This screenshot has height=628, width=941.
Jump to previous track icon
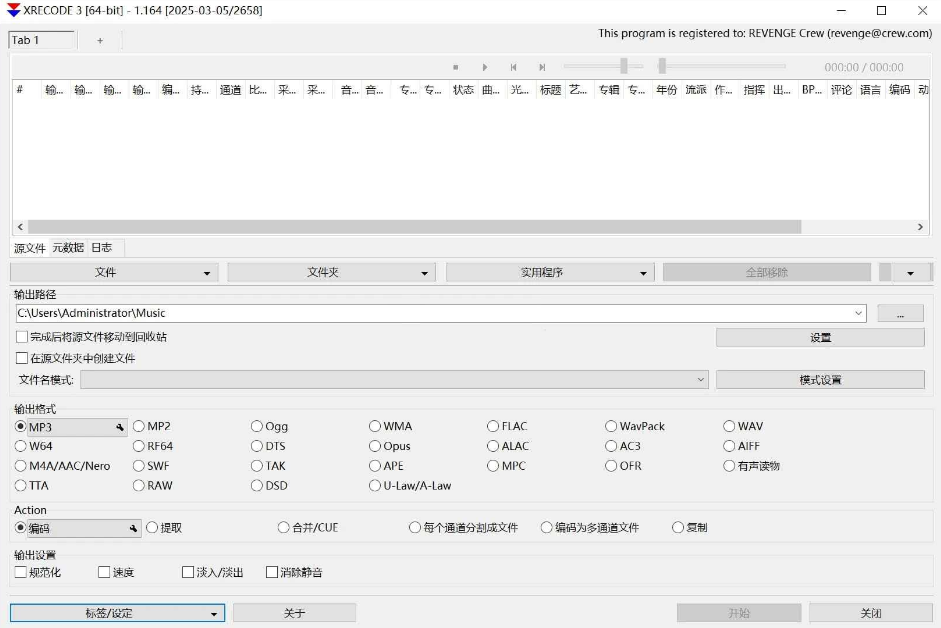513,66
